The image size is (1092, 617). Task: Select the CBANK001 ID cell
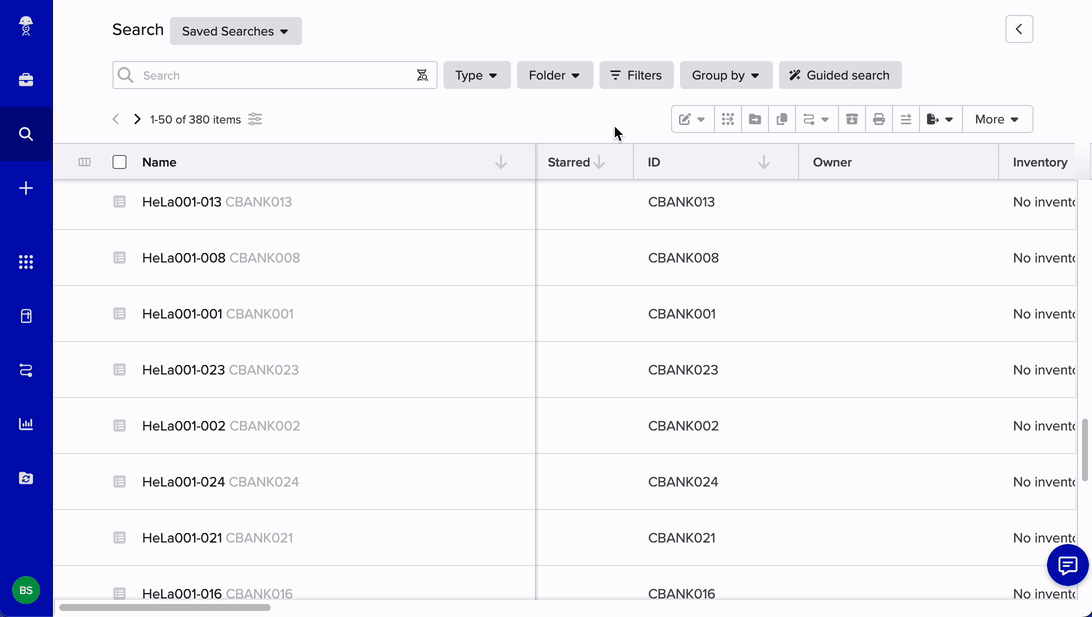(682, 314)
